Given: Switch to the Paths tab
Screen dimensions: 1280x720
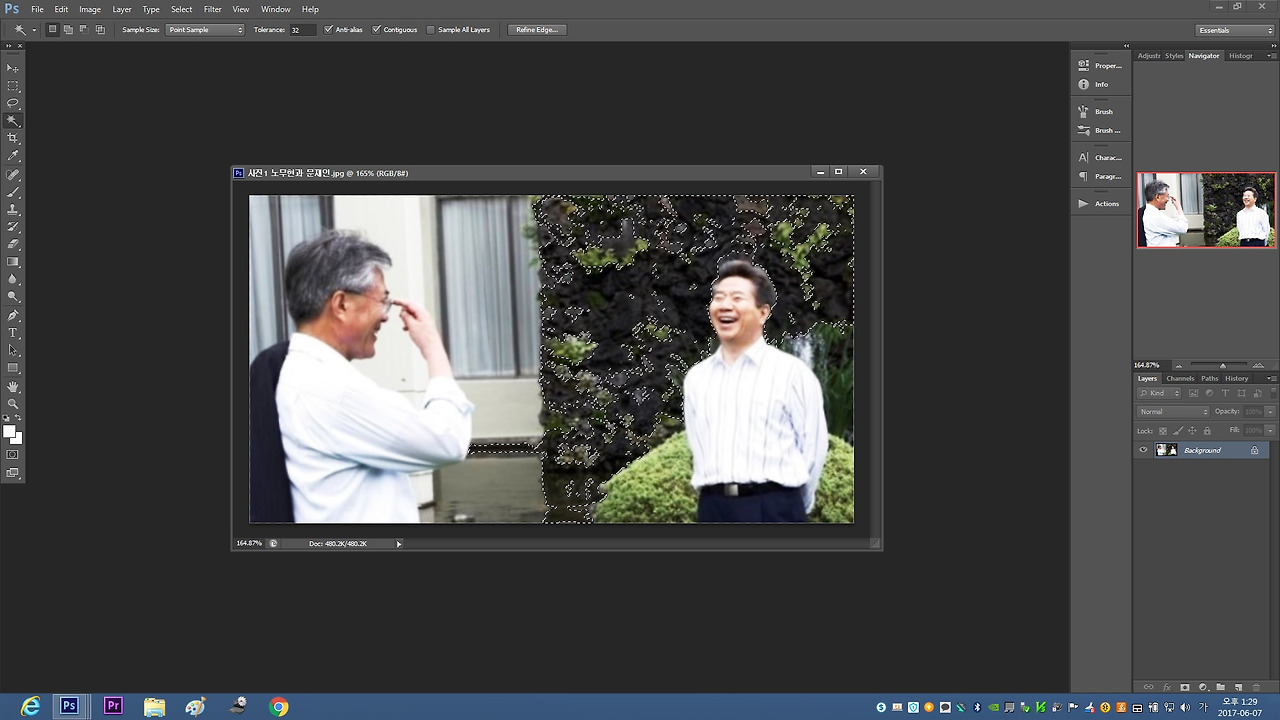Looking at the screenshot, I should (1210, 379).
